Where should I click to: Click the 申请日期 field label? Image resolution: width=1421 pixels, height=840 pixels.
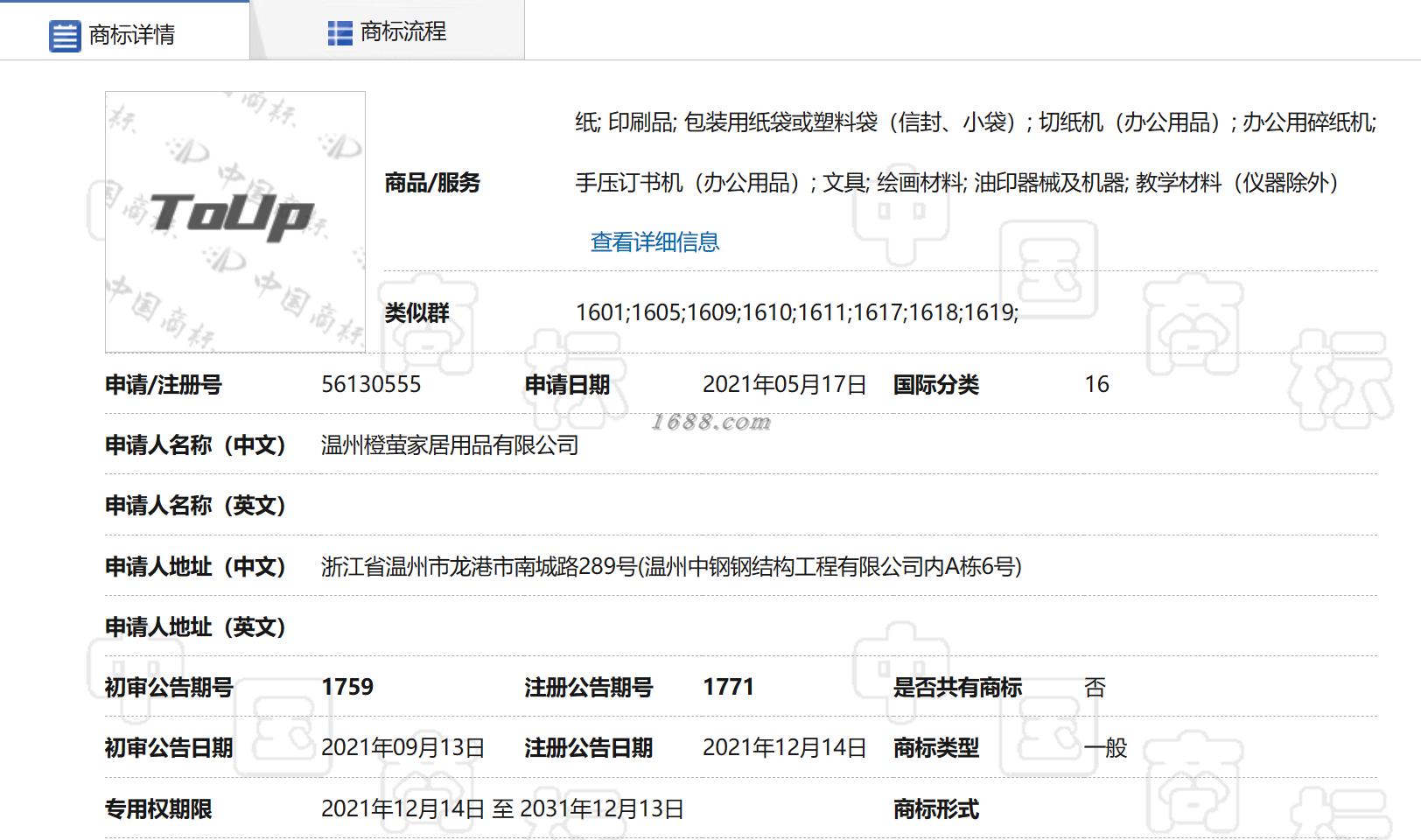pyautogui.click(x=567, y=385)
